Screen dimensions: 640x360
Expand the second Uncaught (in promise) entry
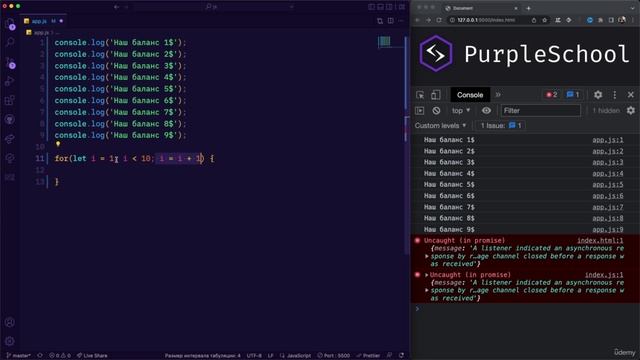click(x=427, y=275)
